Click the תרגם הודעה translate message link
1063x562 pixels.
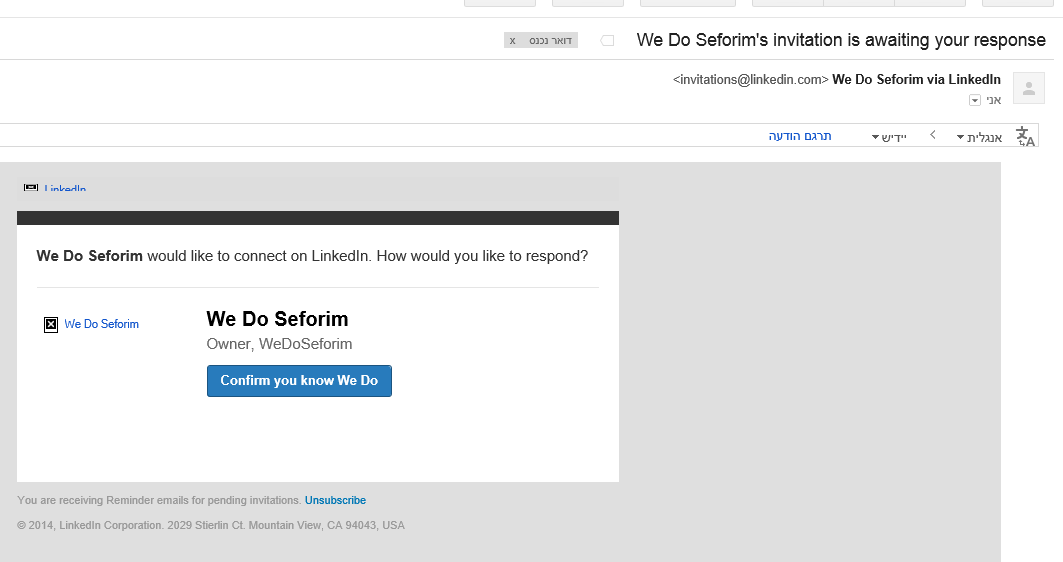click(x=800, y=136)
